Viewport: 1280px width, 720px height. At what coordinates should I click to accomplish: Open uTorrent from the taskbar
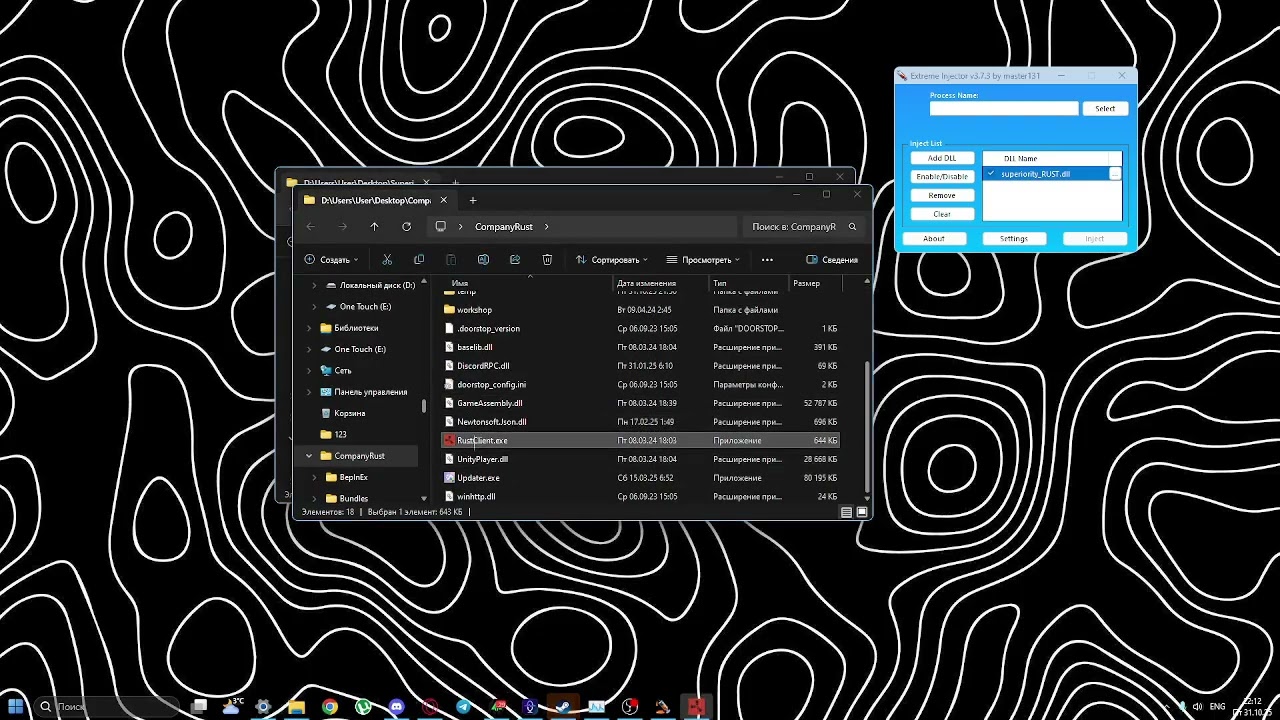point(363,706)
